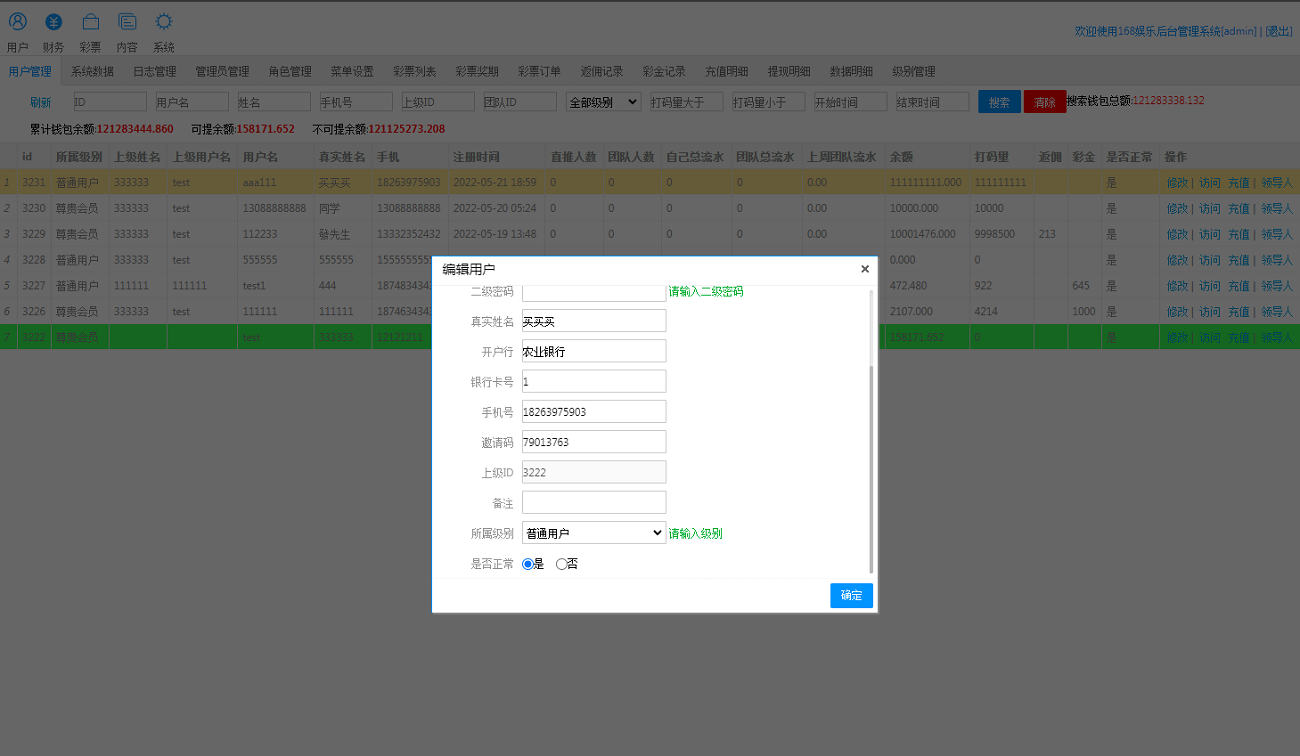1300x756 pixels.
Task: Expand the 所属级别 dropdown in dialog
Action: (x=594, y=533)
